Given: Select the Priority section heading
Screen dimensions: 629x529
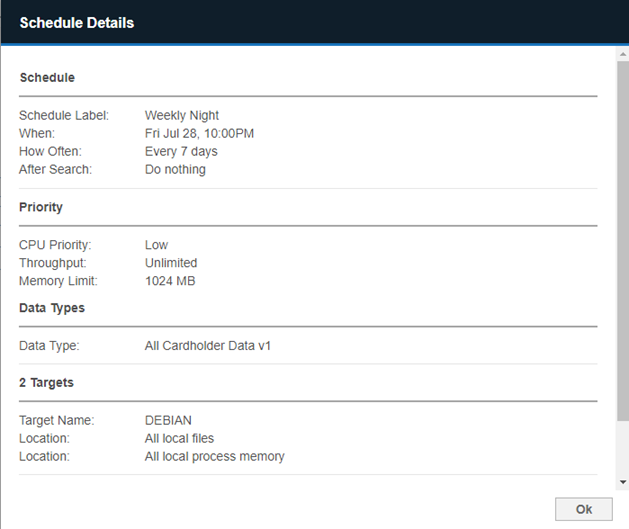Looking at the screenshot, I should (41, 208).
